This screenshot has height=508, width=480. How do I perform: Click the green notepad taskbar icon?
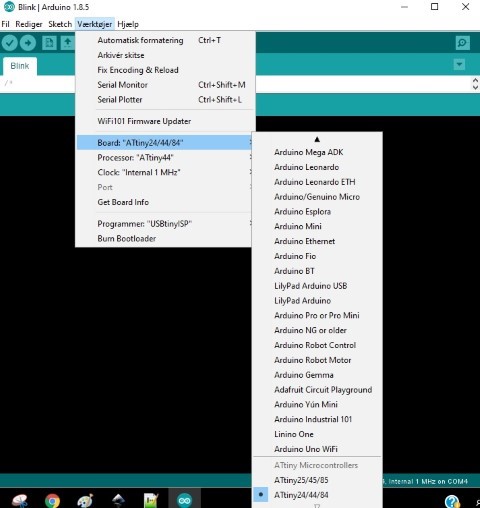(150, 501)
